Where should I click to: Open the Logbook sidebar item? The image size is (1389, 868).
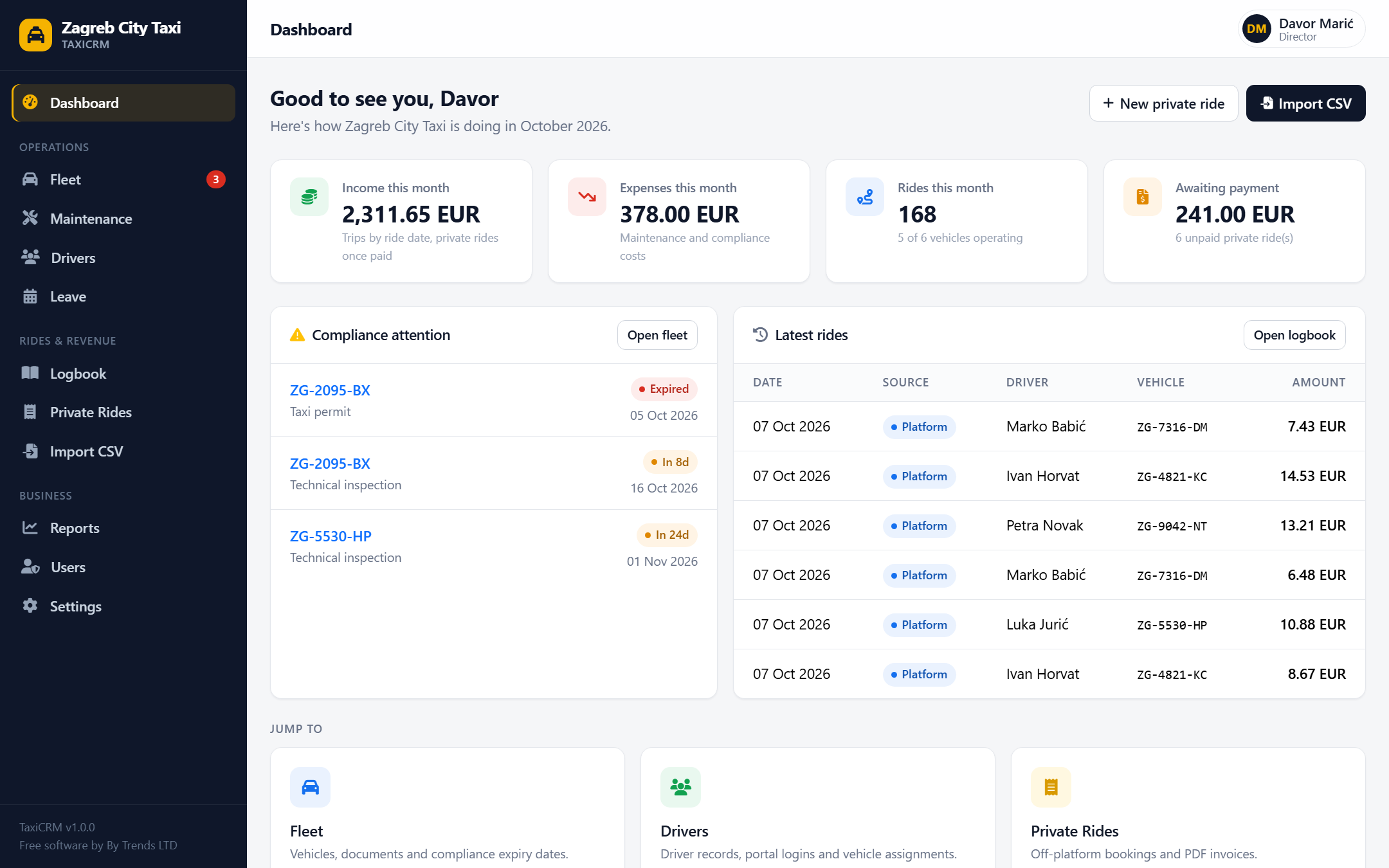pos(123,374)
